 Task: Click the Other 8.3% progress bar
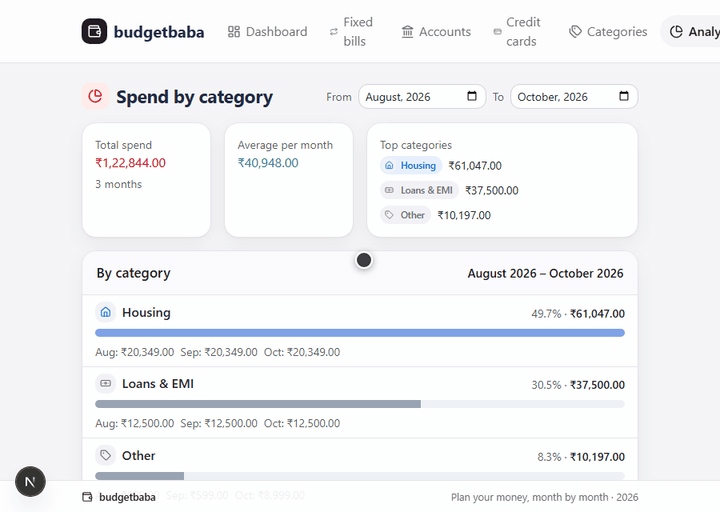tap(360, 476)
